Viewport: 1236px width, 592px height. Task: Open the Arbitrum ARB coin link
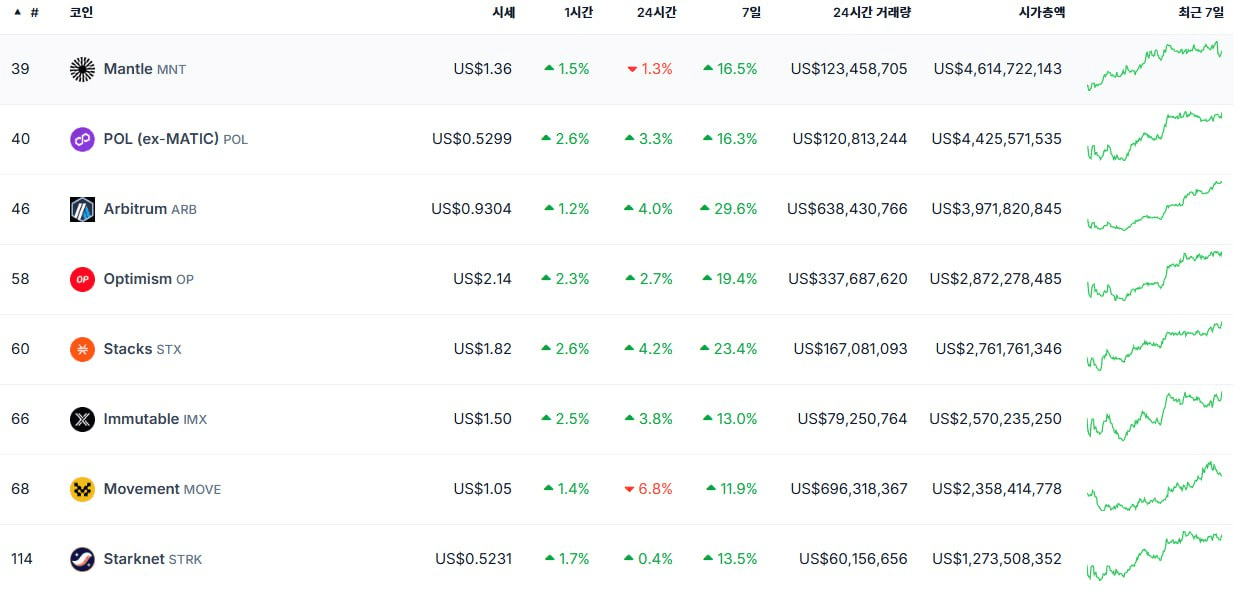151,209
